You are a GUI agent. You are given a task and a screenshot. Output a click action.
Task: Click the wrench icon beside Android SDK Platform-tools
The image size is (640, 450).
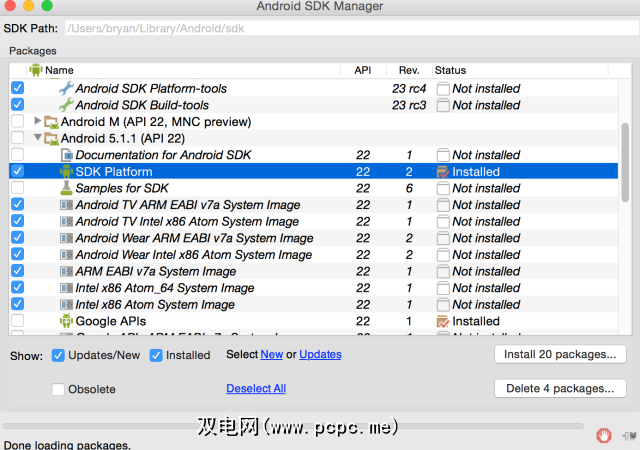[66, 88]
